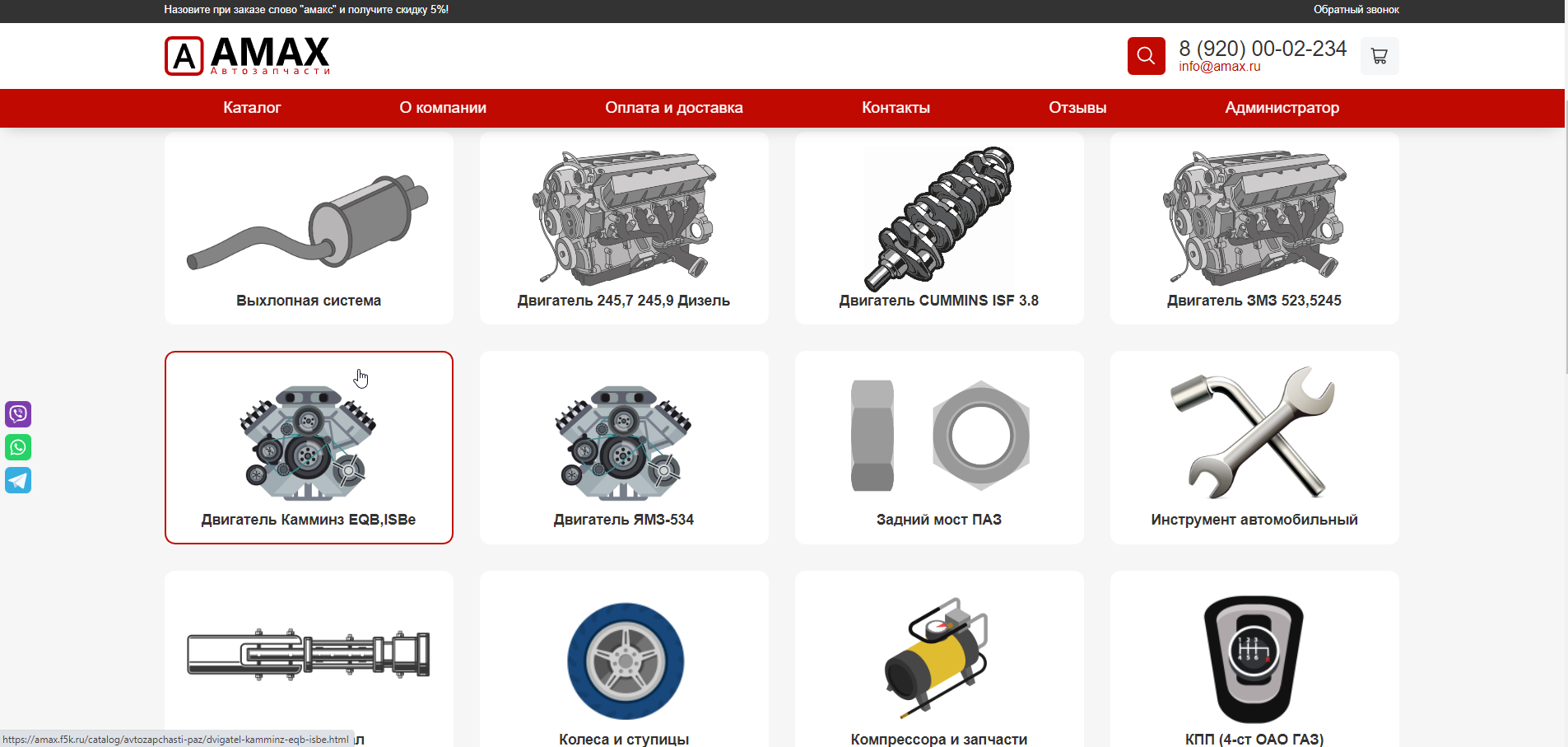Open Колеса и ступицы title
This screenshot has height=747, width=1568.
[x=624, y=739]
